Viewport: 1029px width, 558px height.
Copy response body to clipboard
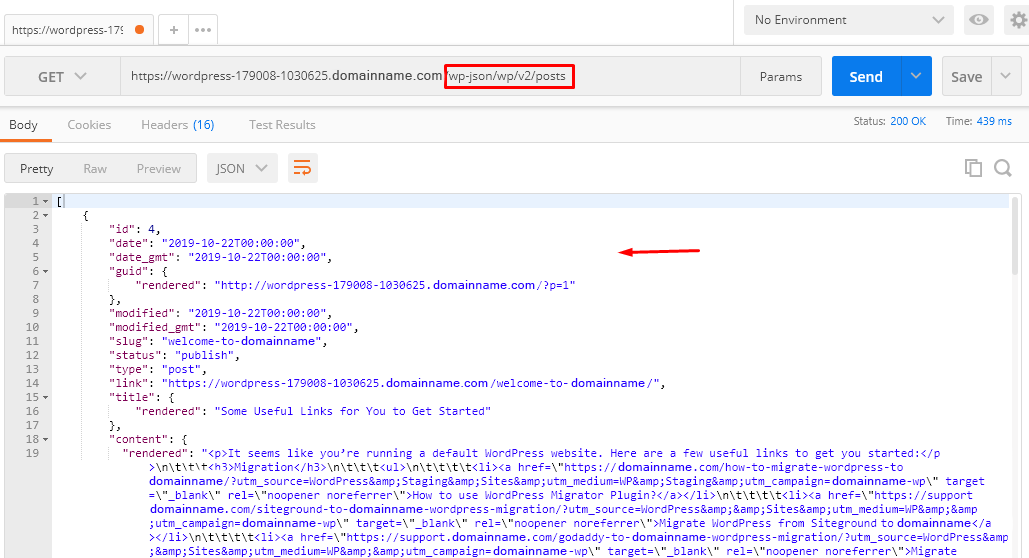point(973,168)
